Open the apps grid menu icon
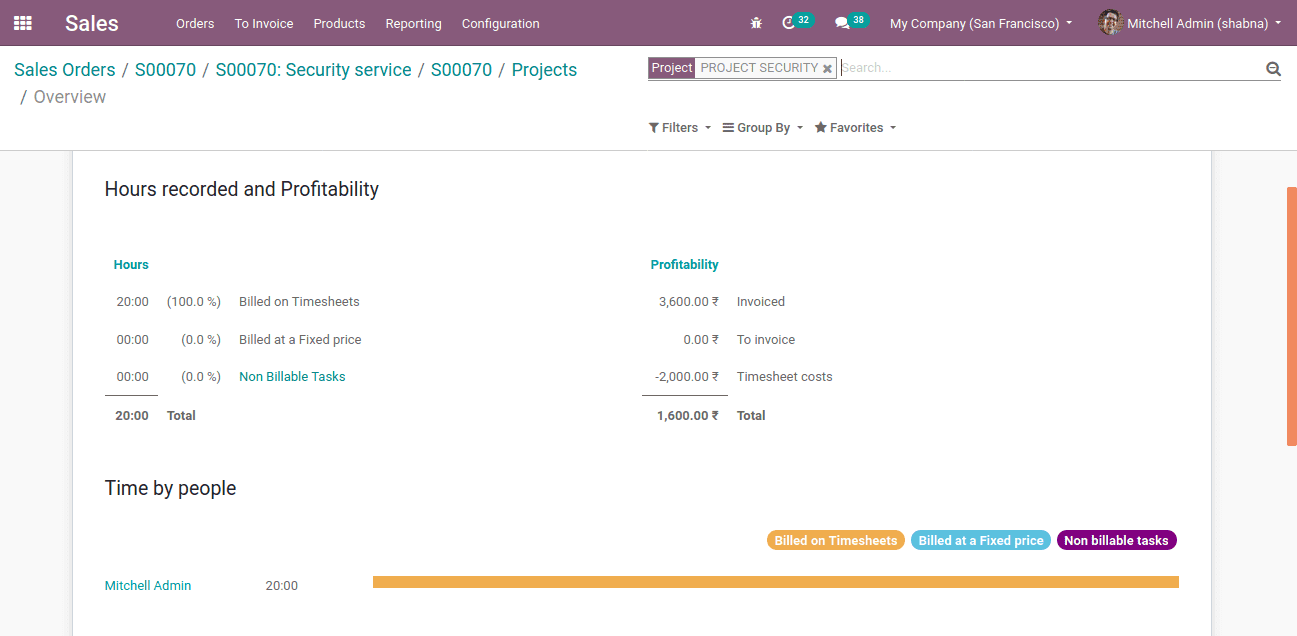The width and height of the screenshot is (1297, 636). point(22,23)
